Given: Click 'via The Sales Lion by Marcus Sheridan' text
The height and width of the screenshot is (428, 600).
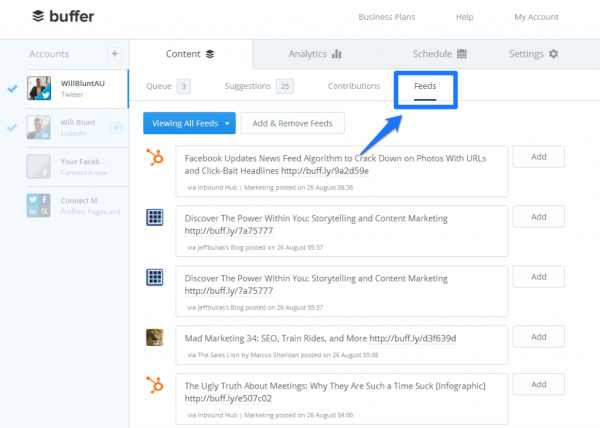Looking at the screenshot, I should pos(243,355).
